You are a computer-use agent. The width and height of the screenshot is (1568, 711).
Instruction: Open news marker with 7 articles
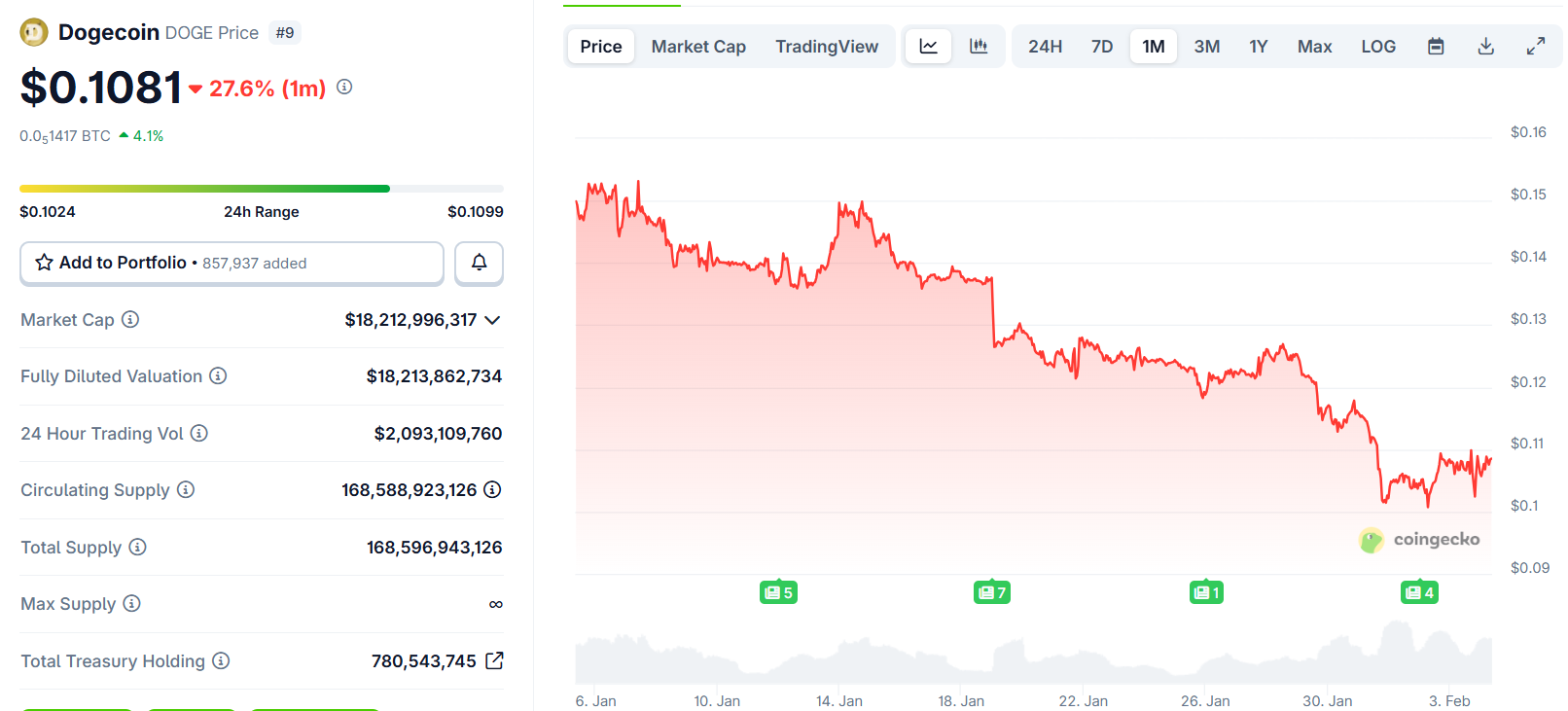click(991, 592)
